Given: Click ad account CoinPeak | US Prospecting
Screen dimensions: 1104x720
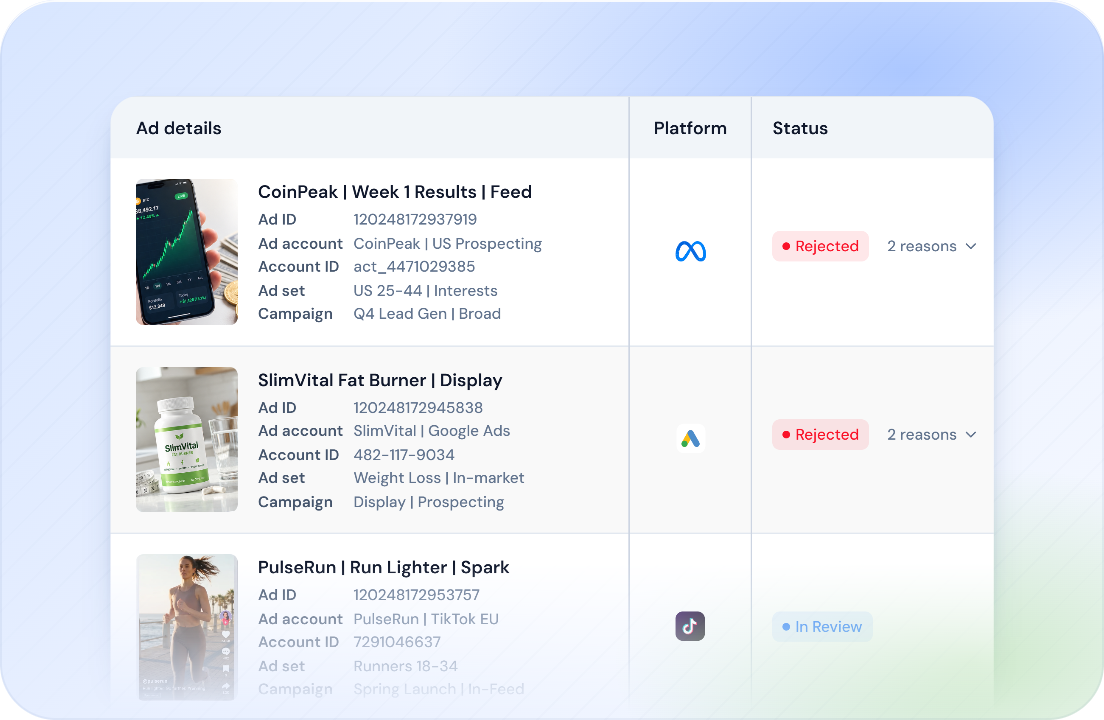Looking at the screenshot, I should [448, 244].
